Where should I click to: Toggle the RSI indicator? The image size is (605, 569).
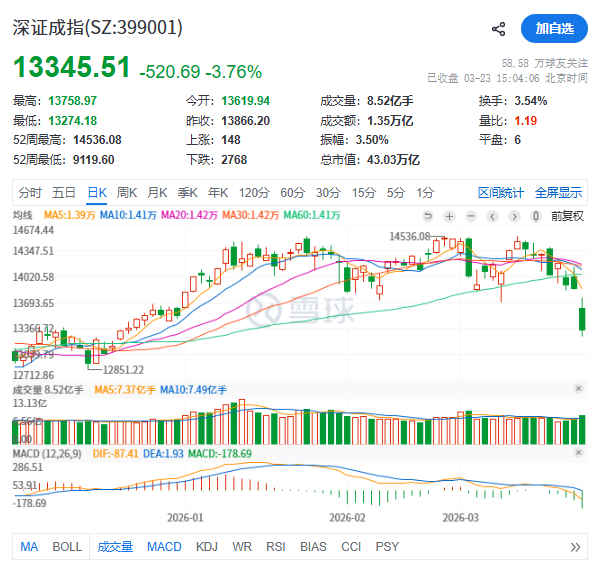click(x=275, y=547)
